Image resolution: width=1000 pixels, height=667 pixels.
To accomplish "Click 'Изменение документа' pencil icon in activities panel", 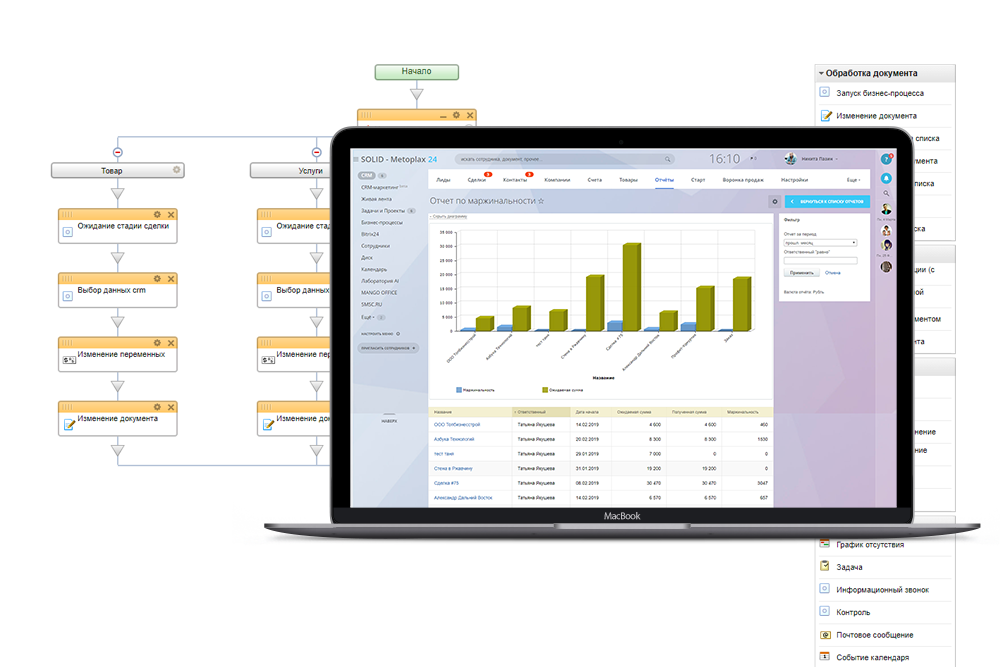I will coord(825,115).
